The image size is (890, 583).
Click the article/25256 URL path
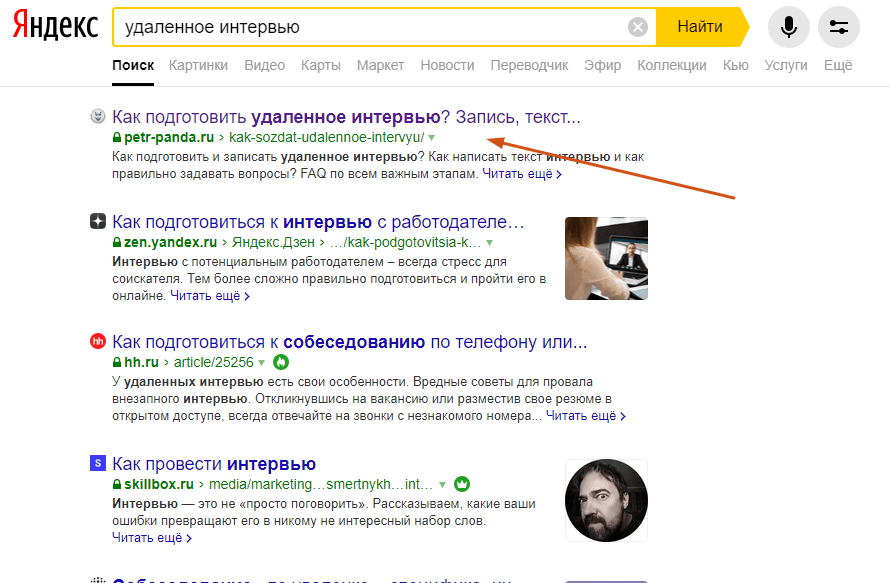point(213,362)
